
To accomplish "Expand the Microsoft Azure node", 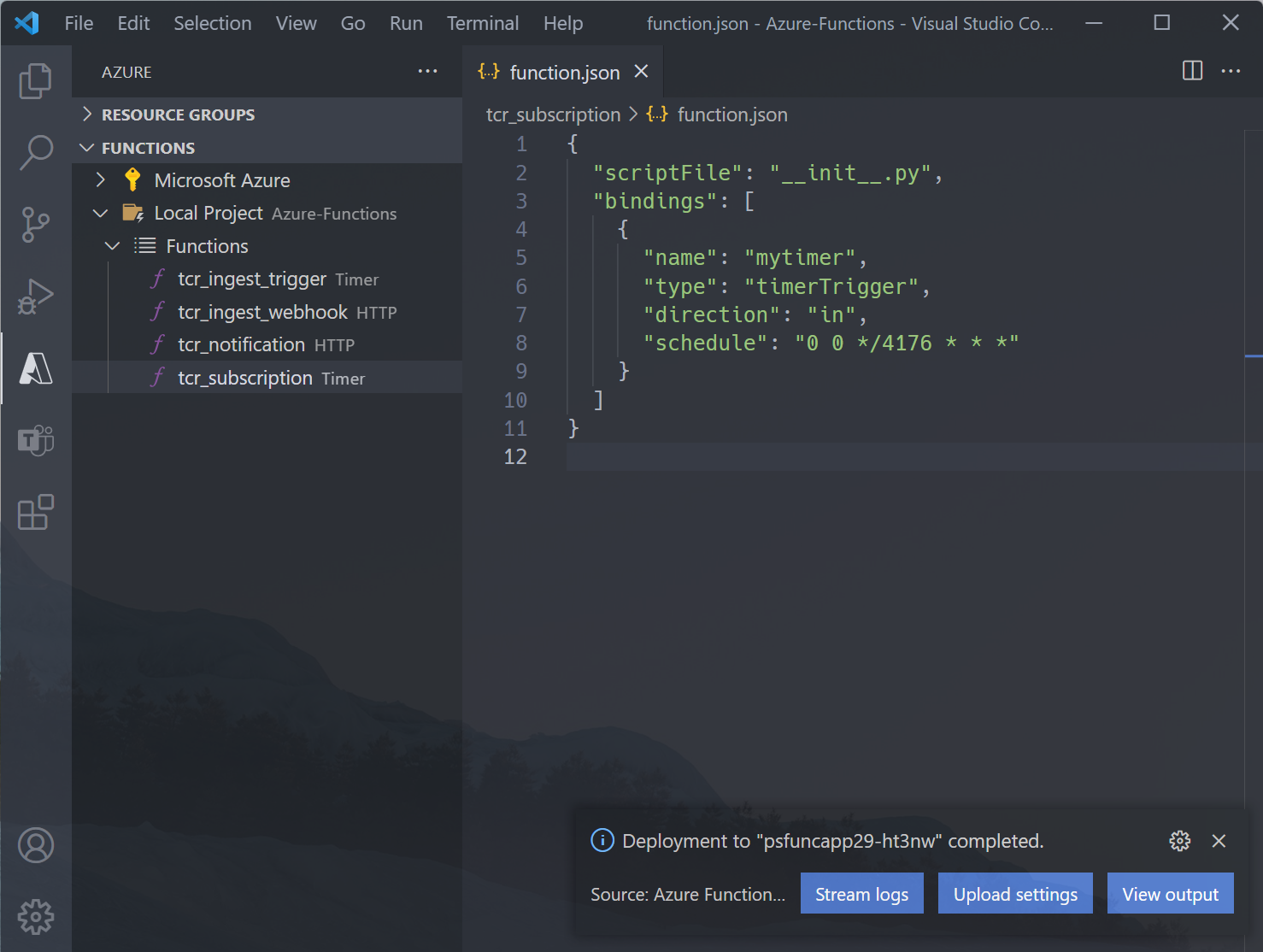I will [100, 180].
